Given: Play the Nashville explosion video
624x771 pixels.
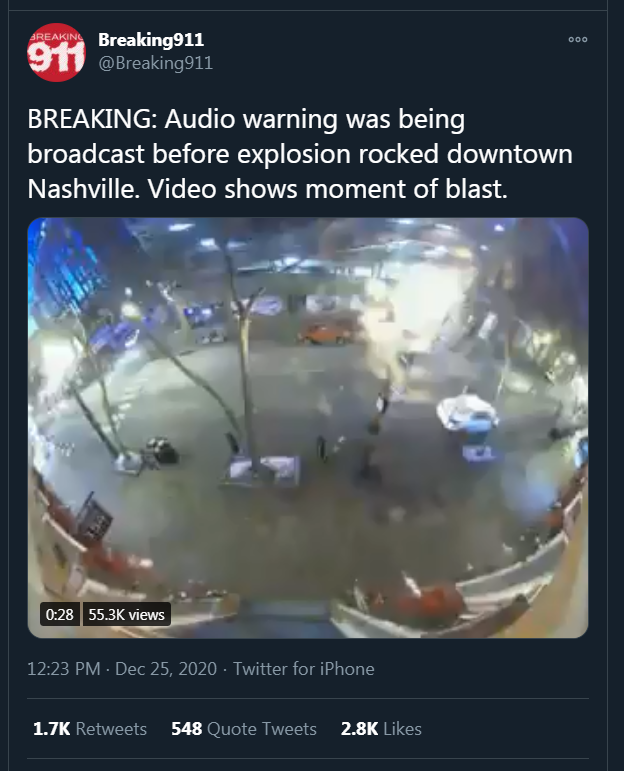Looking at the screenshot, I should point(308,428).
